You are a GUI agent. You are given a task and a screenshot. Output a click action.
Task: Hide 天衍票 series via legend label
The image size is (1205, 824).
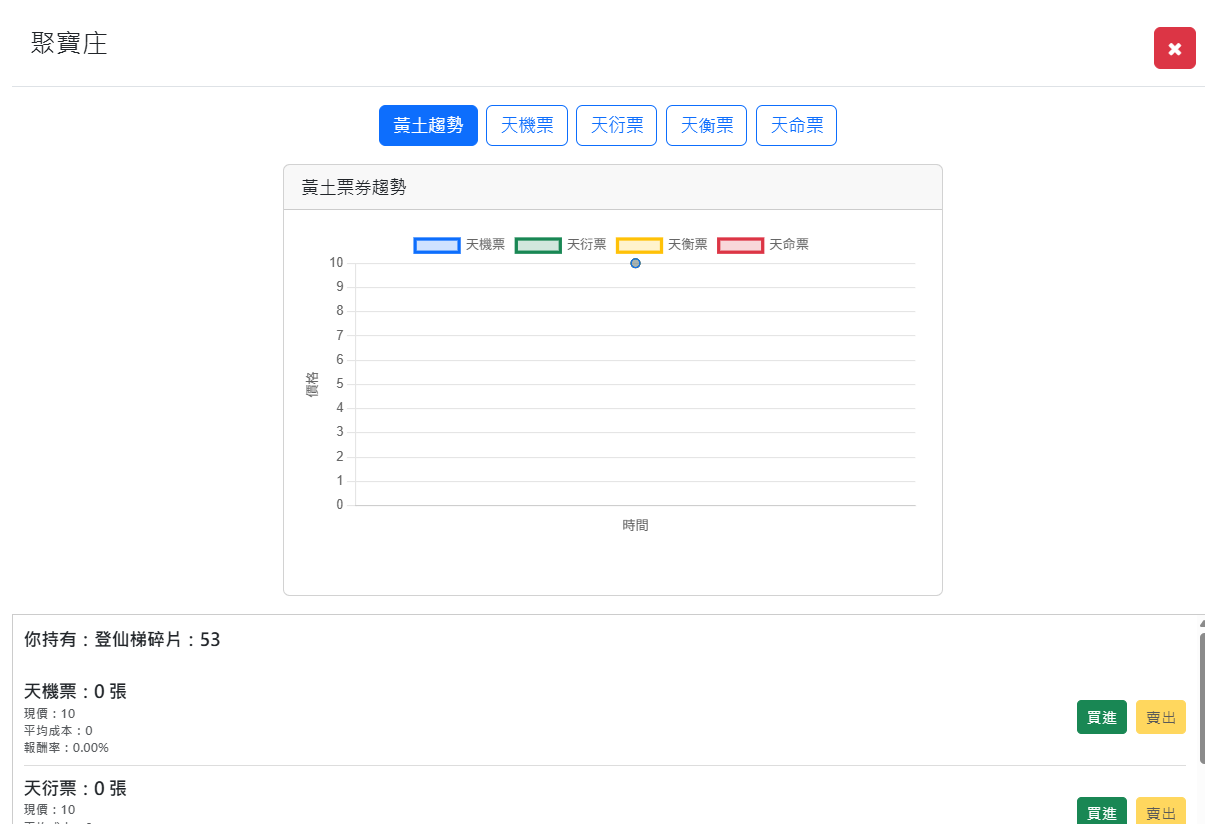[587, 245]
